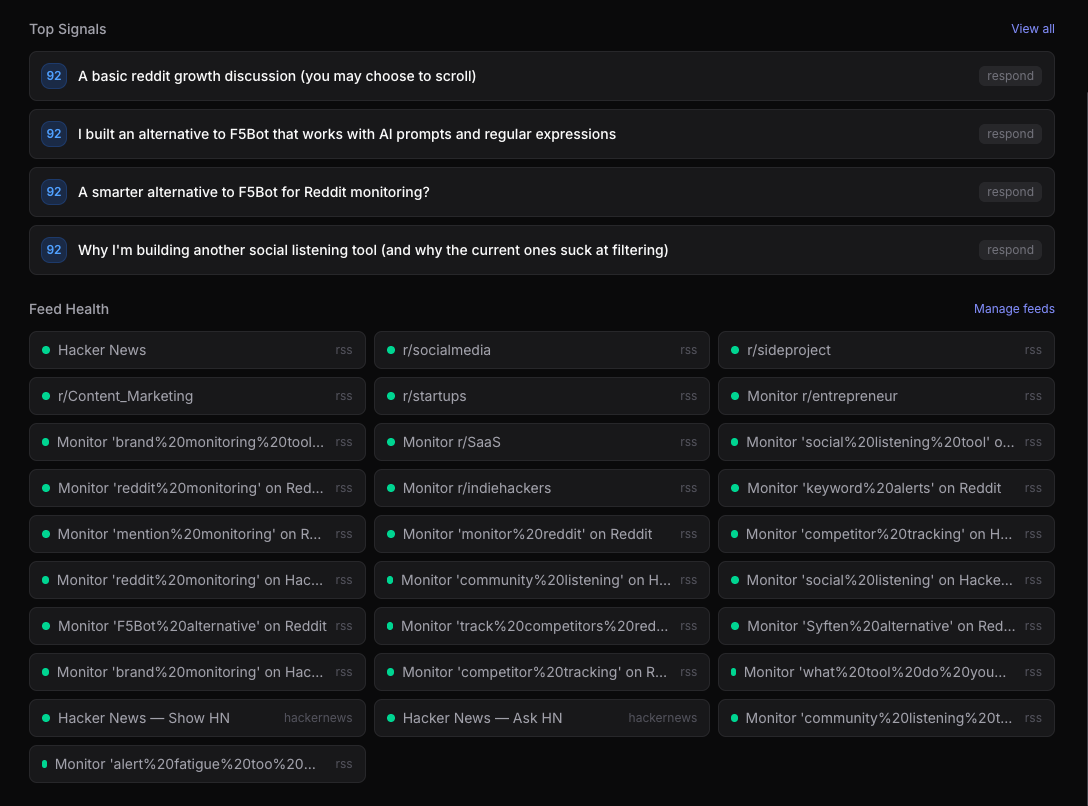Open the Manage feeds link
Viewport: 1088px width, 806px height.
click(x=1014, y=309)
